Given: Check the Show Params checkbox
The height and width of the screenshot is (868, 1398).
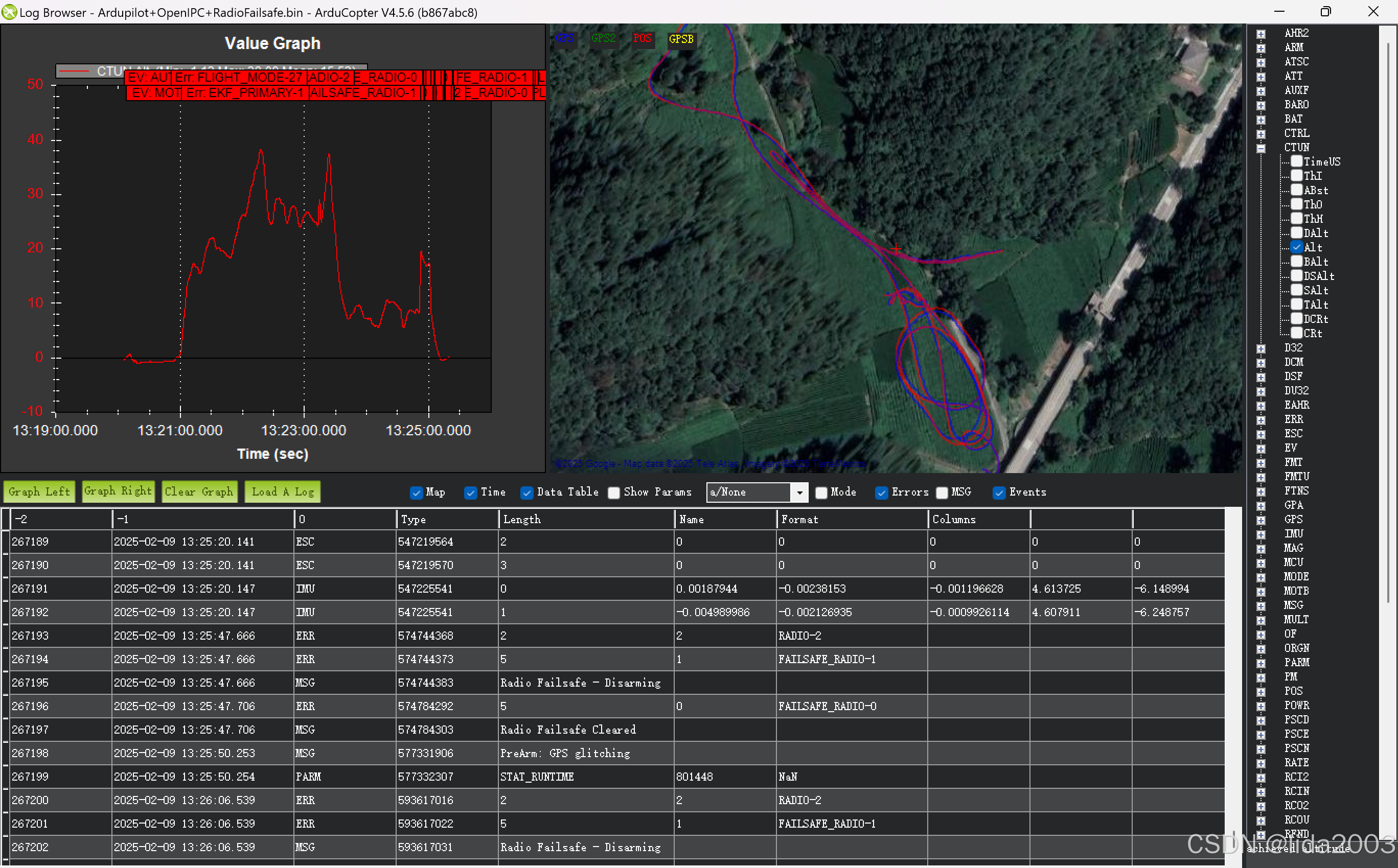Looking at the screenshot, I should 614,492.
